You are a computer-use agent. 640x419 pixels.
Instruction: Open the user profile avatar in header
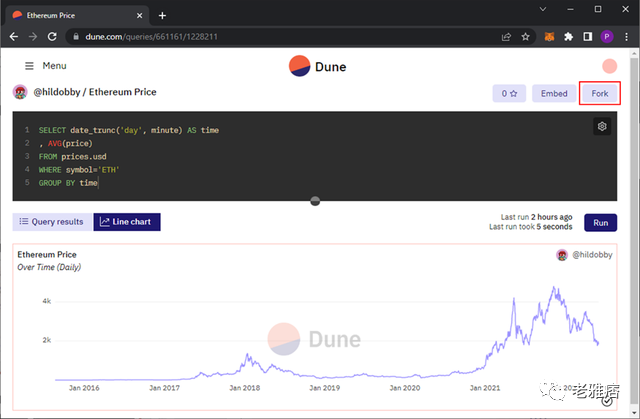(x=609, y=66)
